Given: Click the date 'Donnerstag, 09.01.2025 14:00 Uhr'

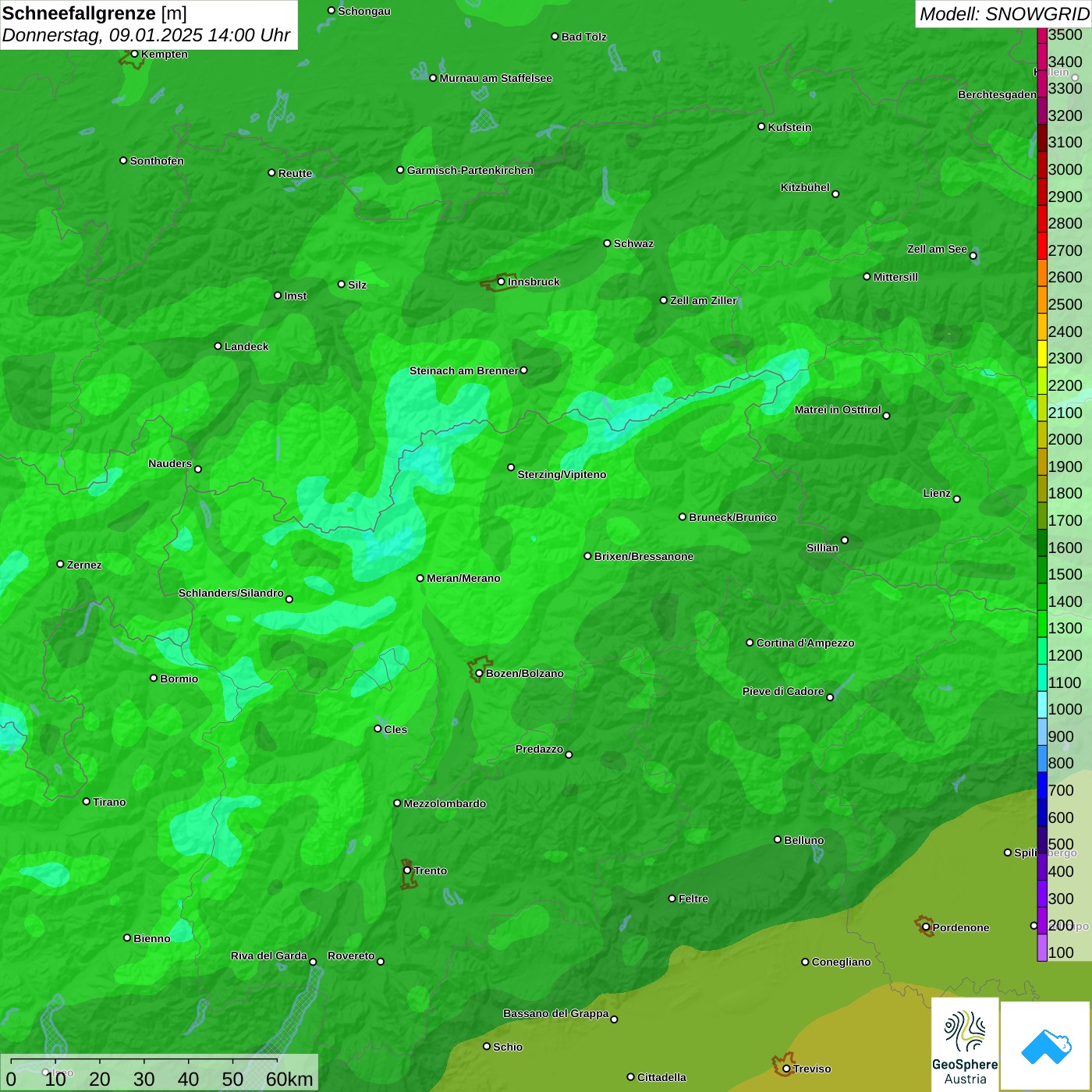Looking at the screenshot, I should tap(146, 35).
